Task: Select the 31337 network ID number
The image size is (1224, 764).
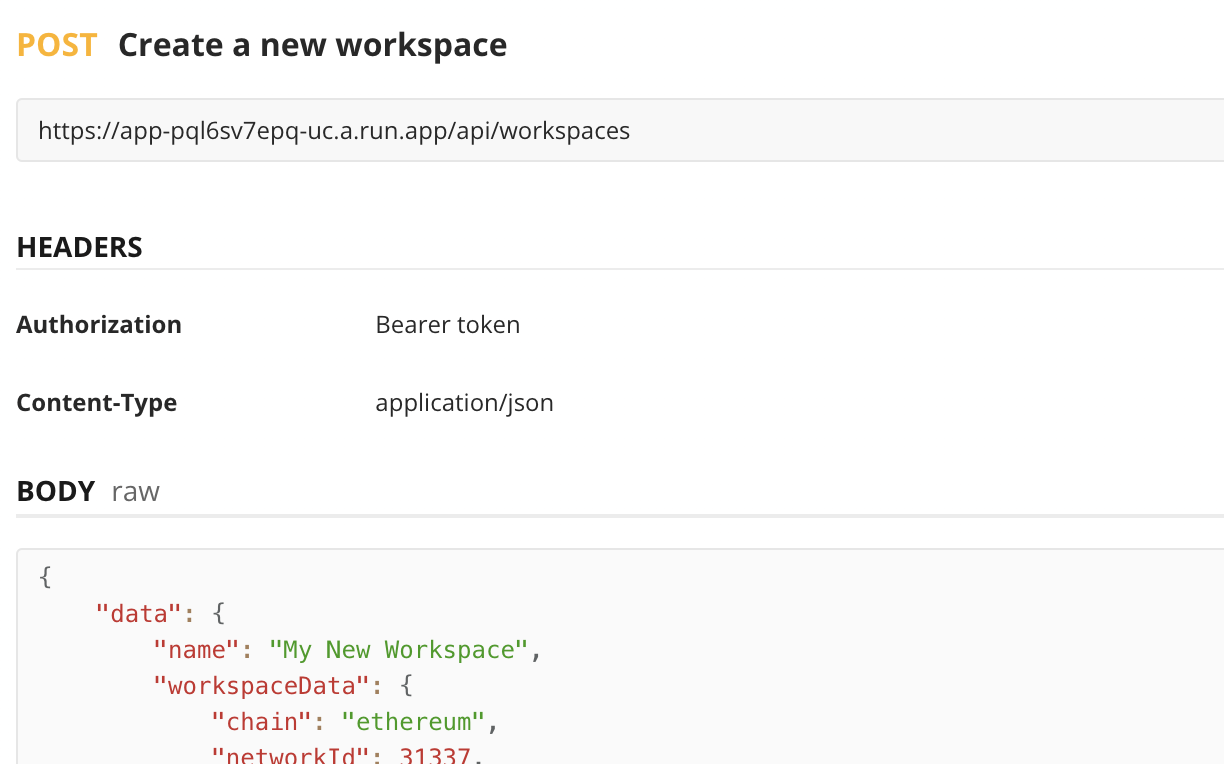Action: (x=434, y=755)
